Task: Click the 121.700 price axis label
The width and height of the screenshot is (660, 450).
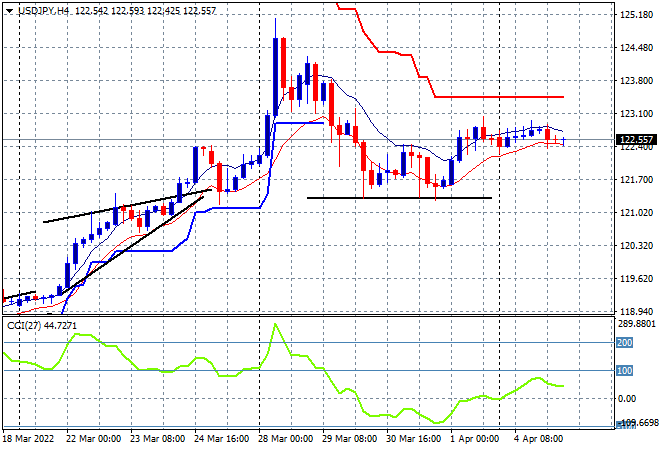Action: tap(636, 180)
